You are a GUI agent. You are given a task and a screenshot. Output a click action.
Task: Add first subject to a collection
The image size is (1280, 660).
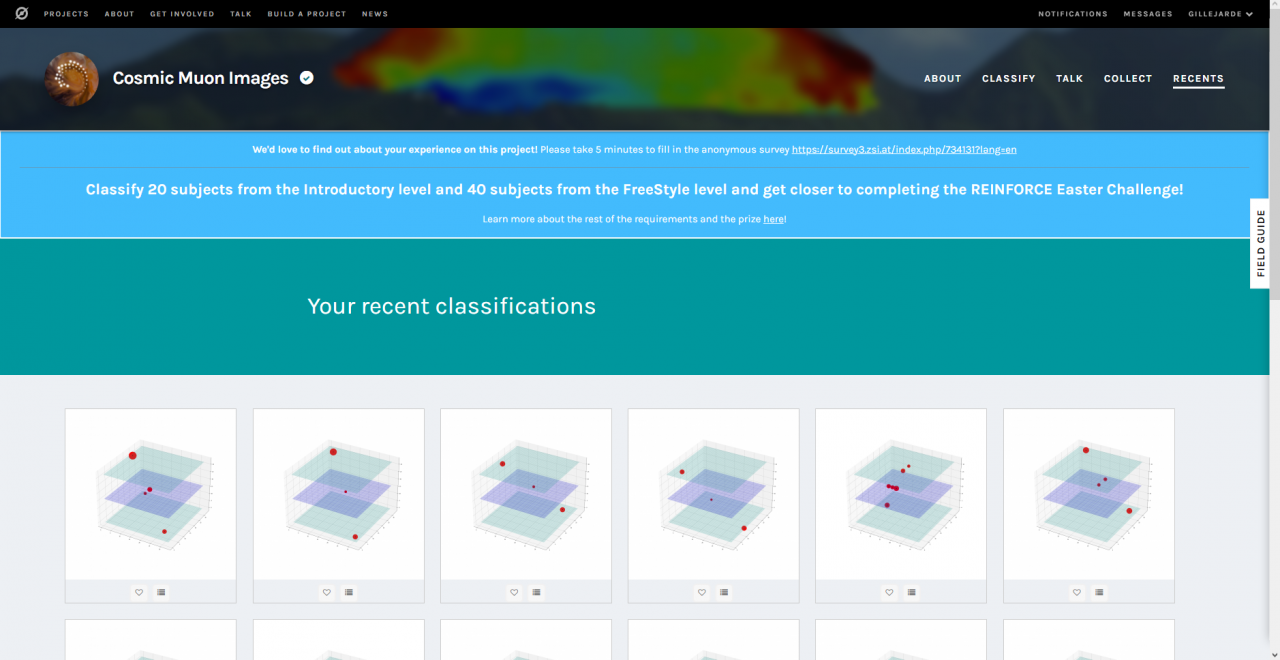[x=162, y=592]
